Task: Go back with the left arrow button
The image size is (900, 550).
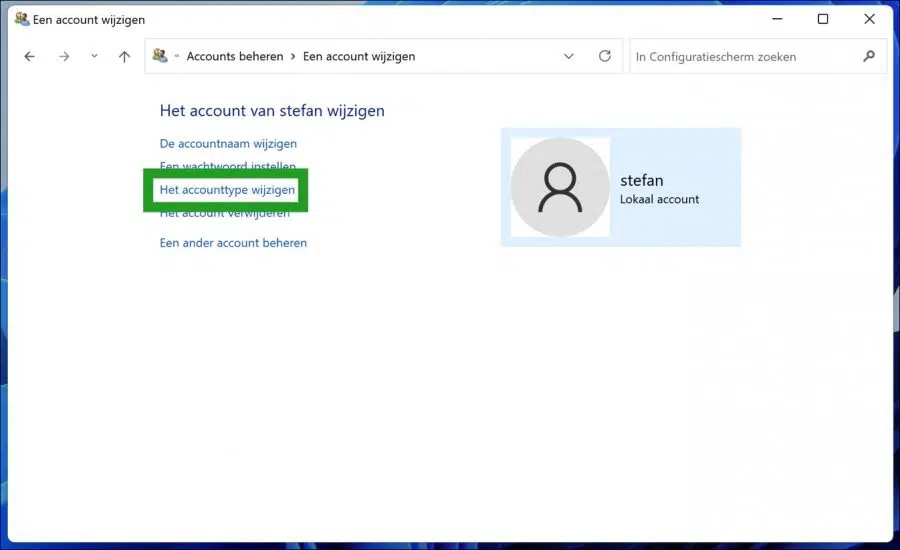Action: 29,56
